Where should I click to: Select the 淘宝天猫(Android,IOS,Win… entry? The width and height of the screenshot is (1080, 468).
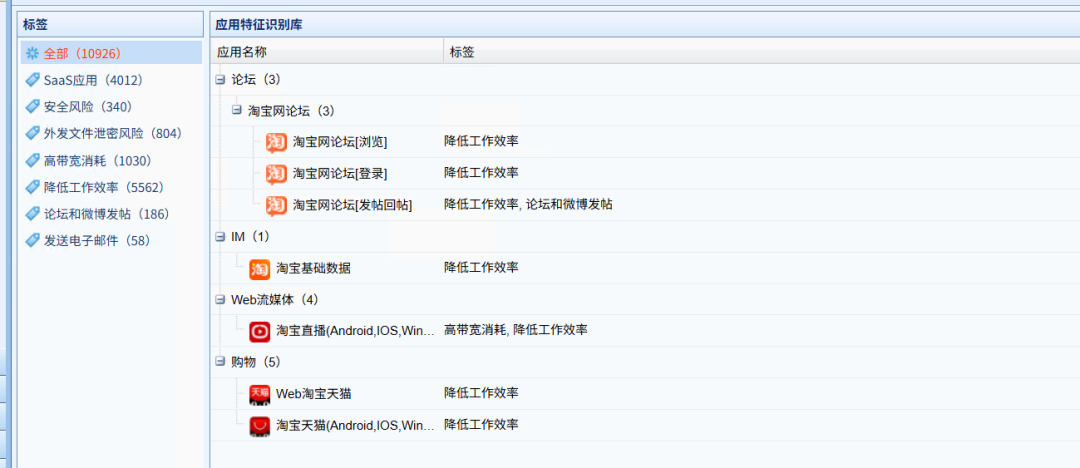click(355, 425)
